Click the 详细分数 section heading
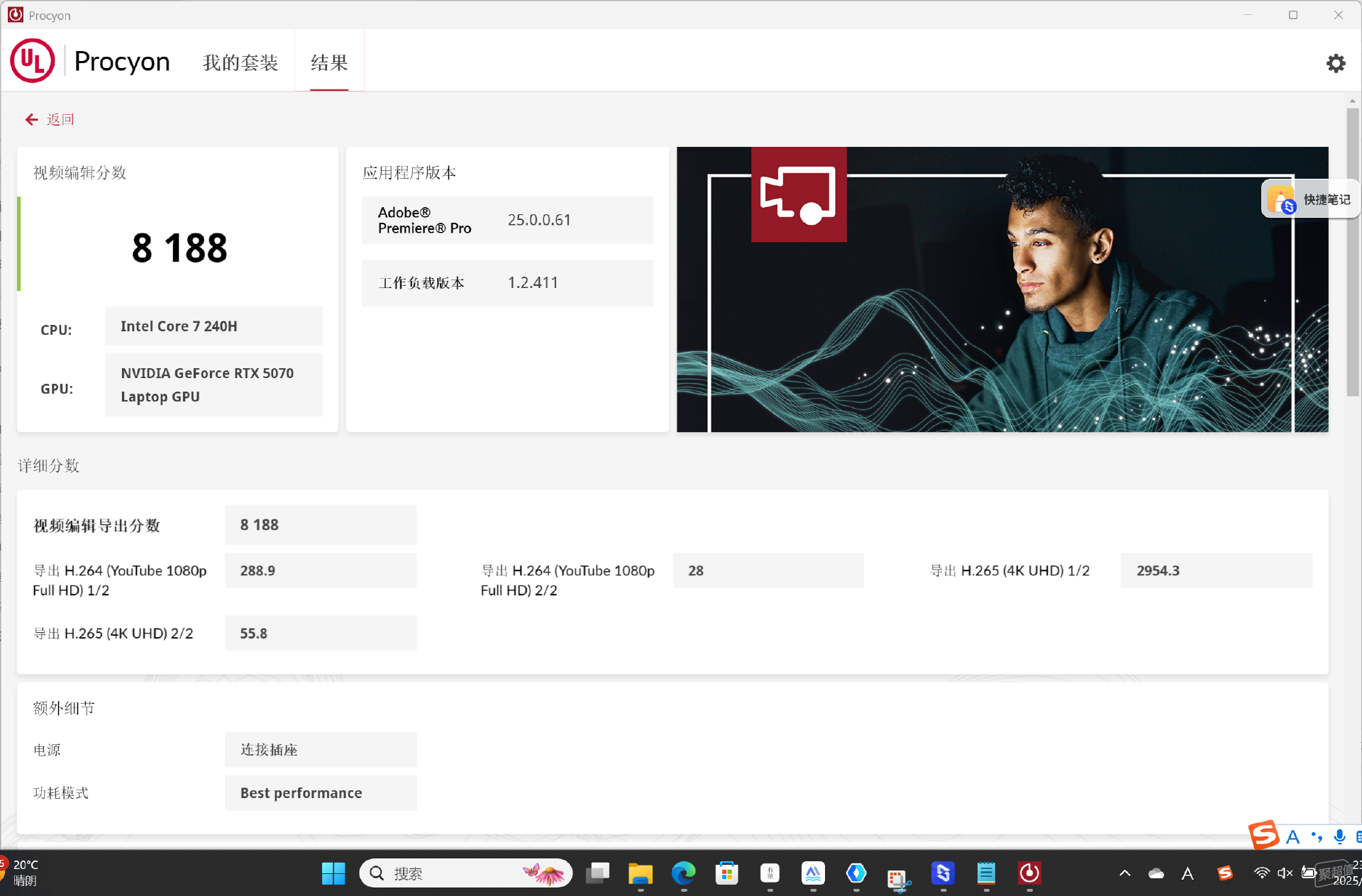 point(48,465)
